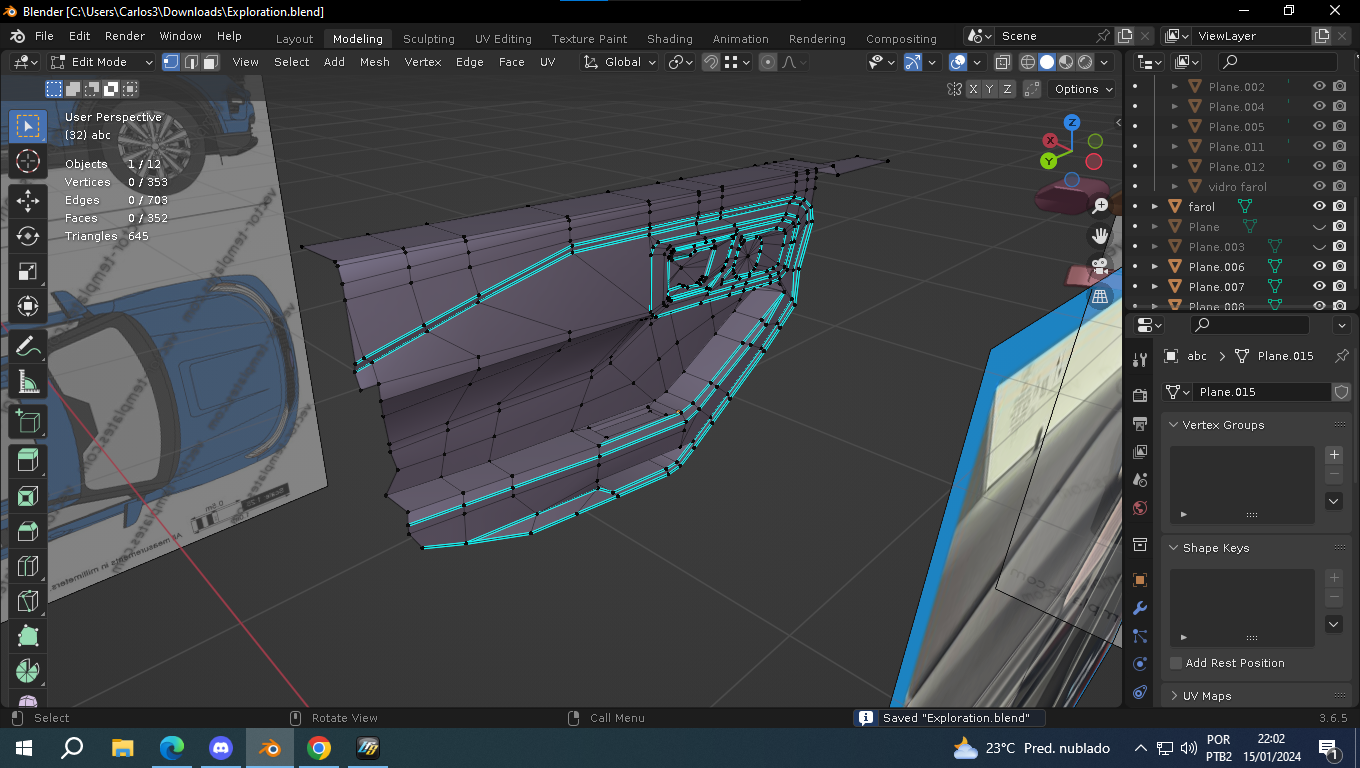Open the Vertex menu

[x=423, y=62]
